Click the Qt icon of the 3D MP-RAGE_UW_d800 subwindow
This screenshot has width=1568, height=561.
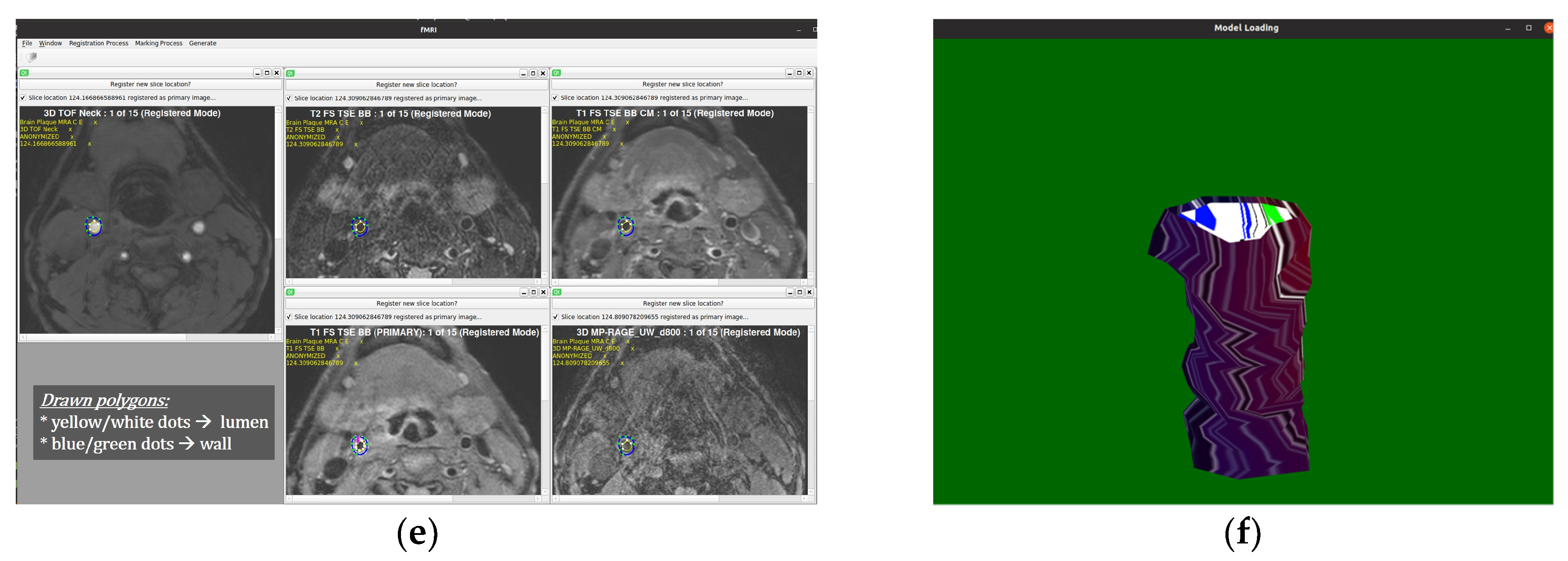tap(557, 292)
